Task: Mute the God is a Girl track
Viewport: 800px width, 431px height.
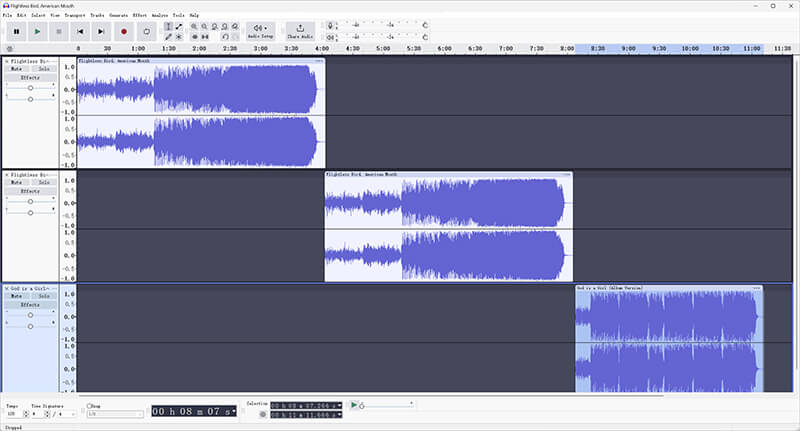Action: (x=17, y=296)
